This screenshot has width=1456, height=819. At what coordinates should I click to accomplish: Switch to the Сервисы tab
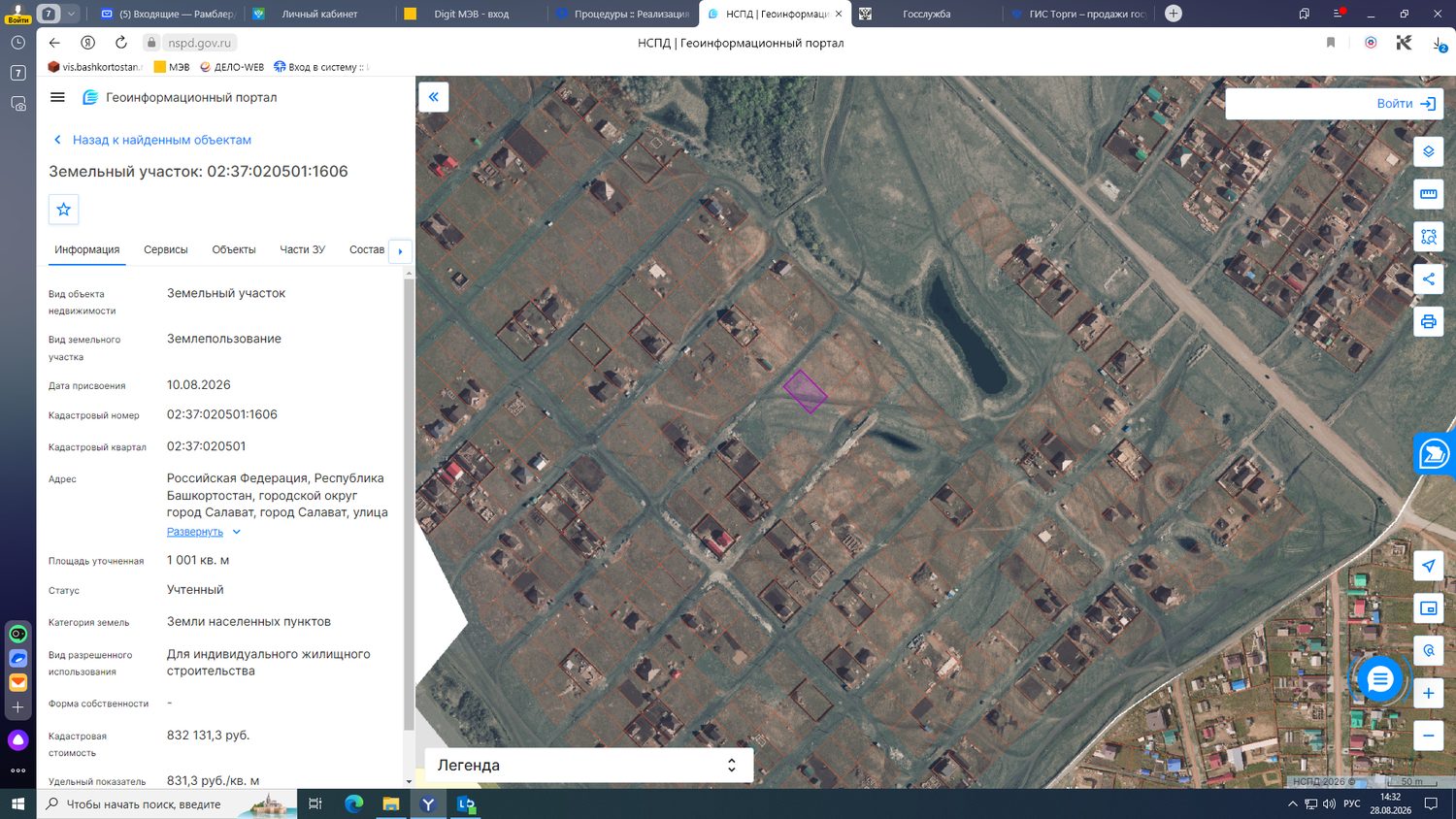[166, 249]
